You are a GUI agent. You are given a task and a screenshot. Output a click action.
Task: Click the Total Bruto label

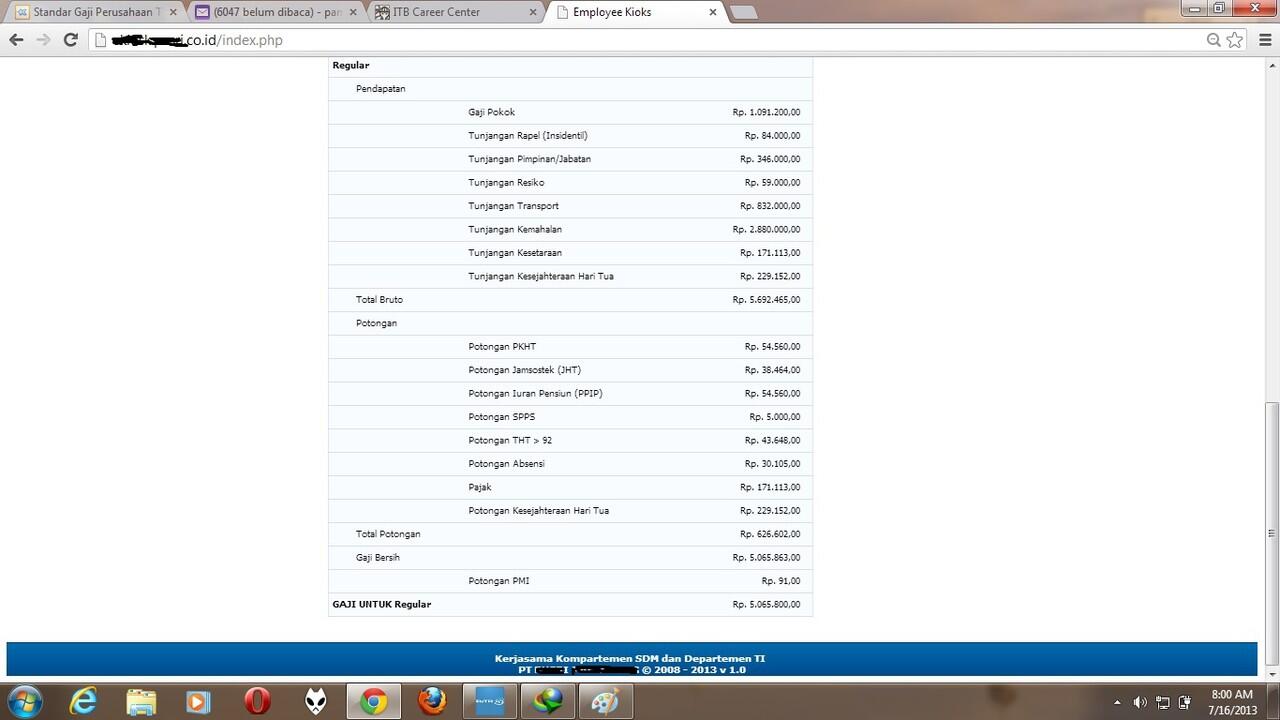(379, 300)
